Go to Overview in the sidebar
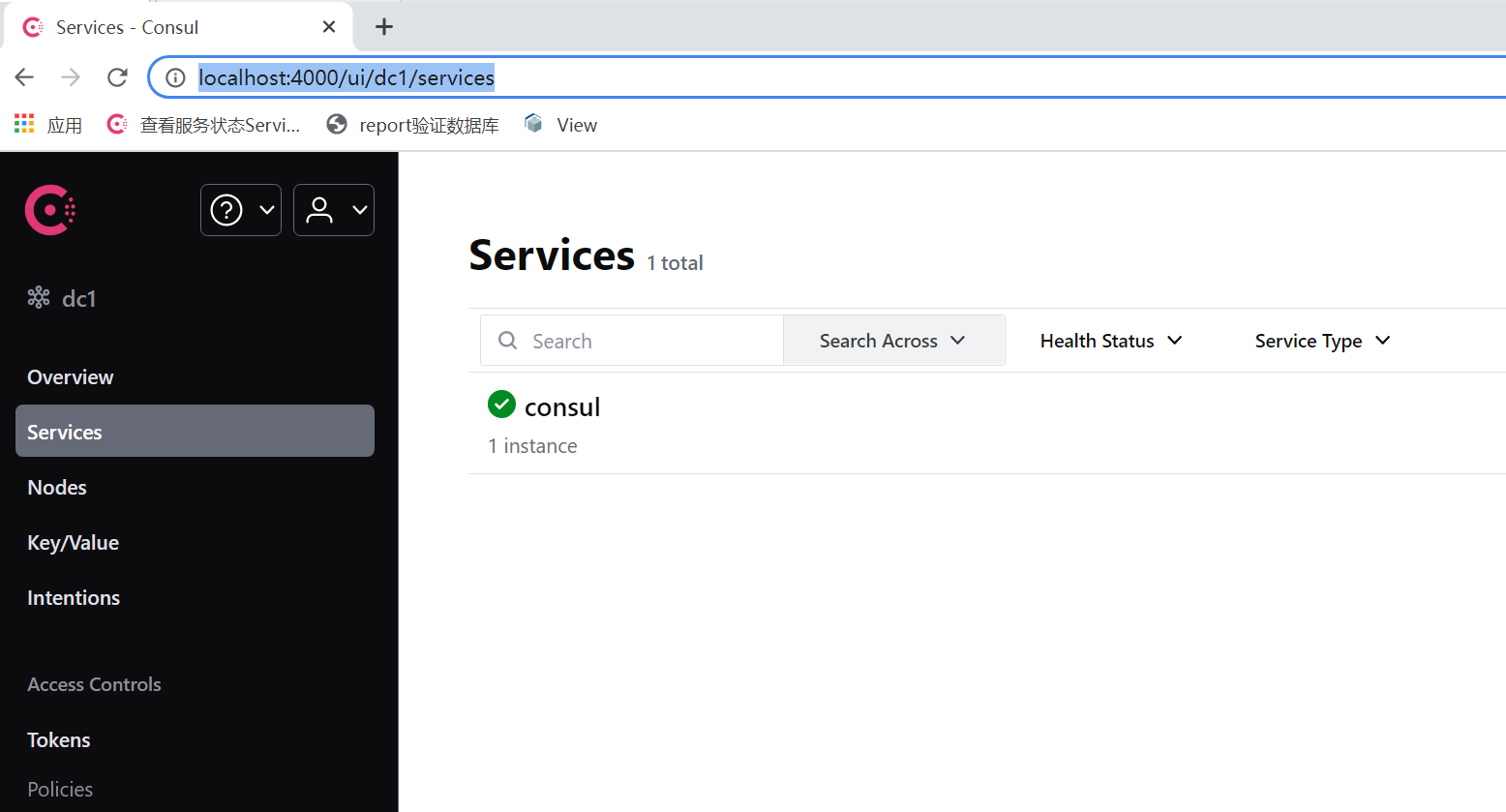The image size is (1506, 812). click(x=70, y=377)
